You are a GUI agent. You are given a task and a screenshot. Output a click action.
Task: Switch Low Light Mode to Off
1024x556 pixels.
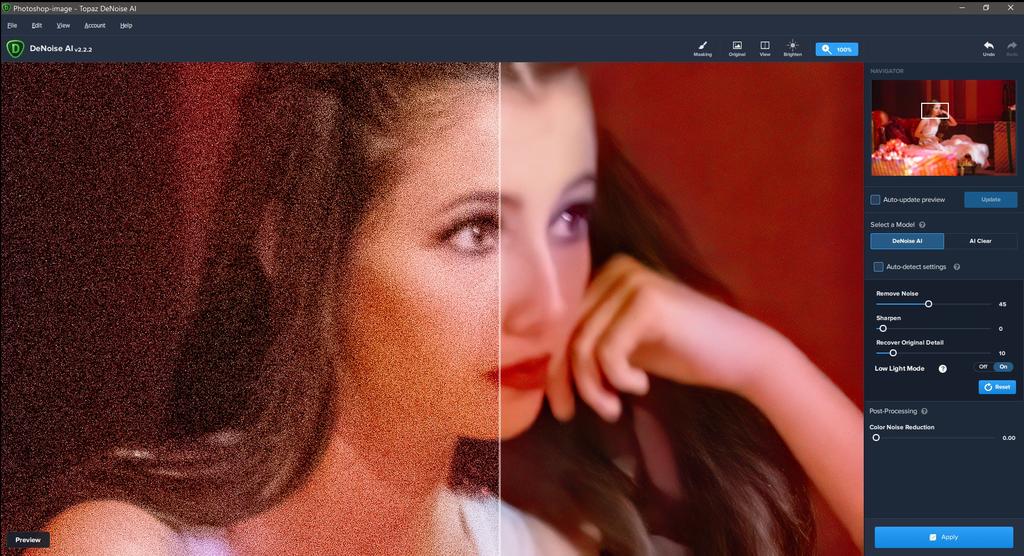(x=983, y=367)
